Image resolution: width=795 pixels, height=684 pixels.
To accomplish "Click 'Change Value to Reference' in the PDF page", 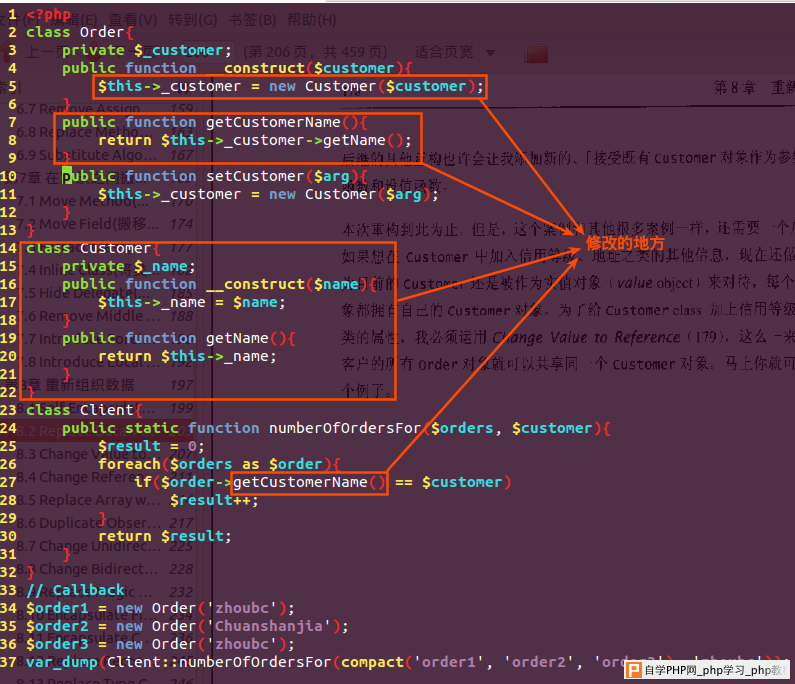I will point(587,337).
